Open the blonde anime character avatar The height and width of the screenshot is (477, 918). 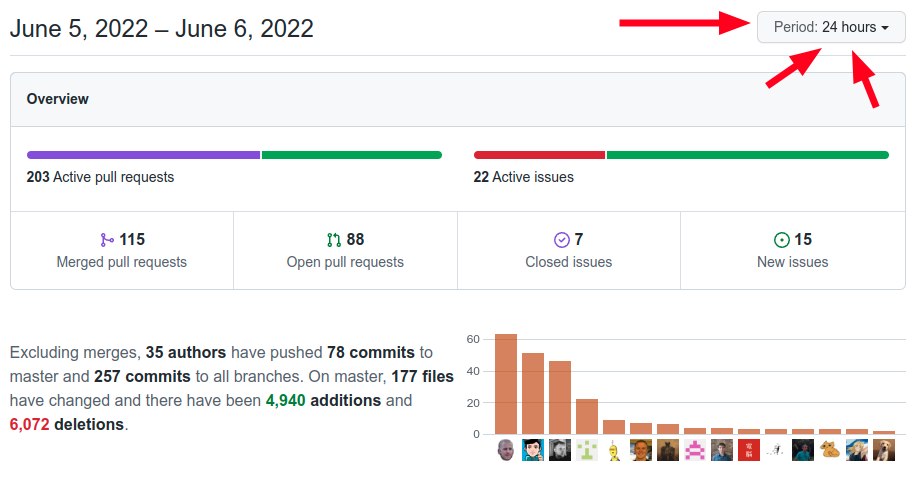click(857, 451)
